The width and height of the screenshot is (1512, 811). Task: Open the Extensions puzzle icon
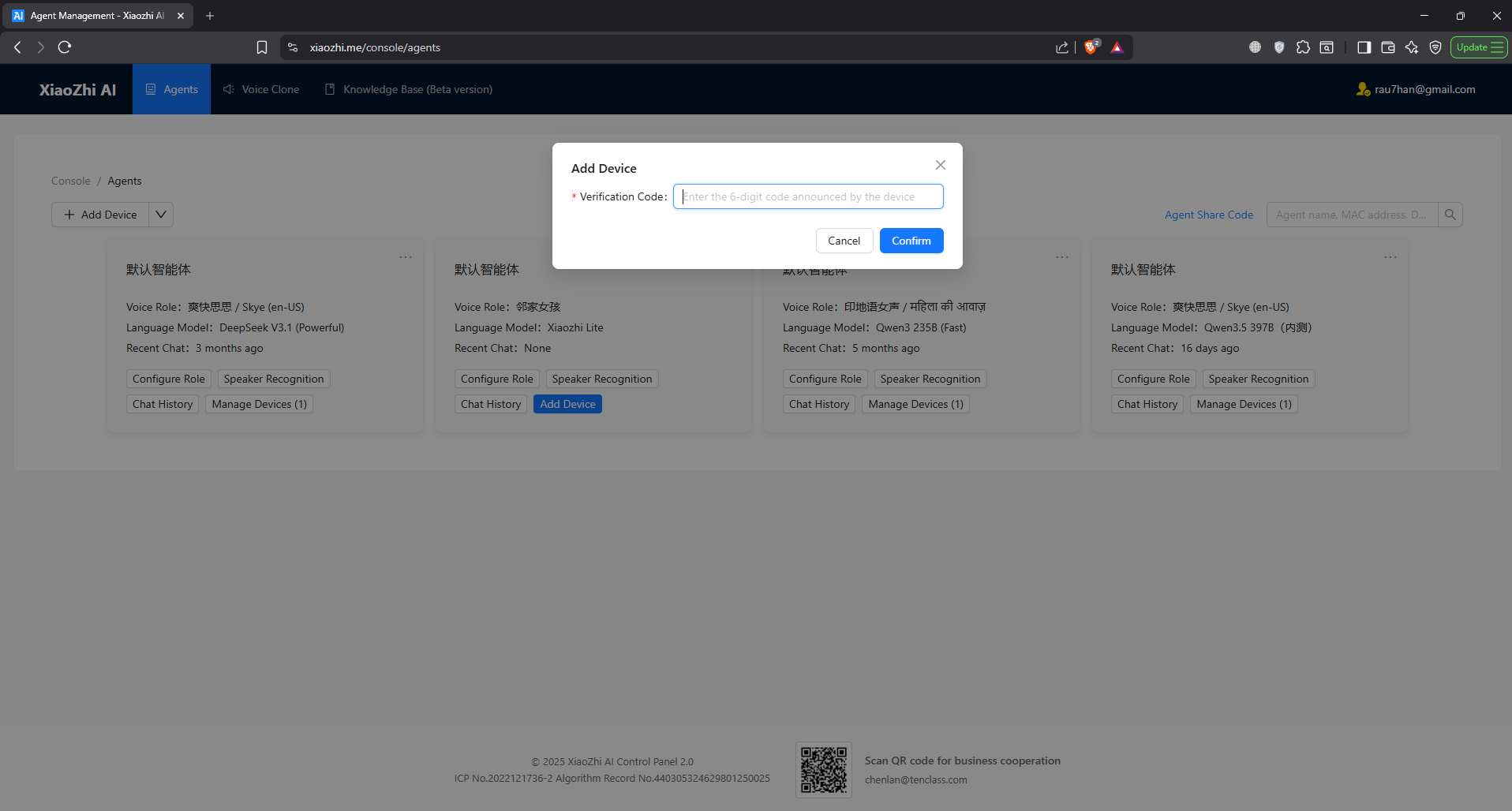click(x=1303, y=47)
